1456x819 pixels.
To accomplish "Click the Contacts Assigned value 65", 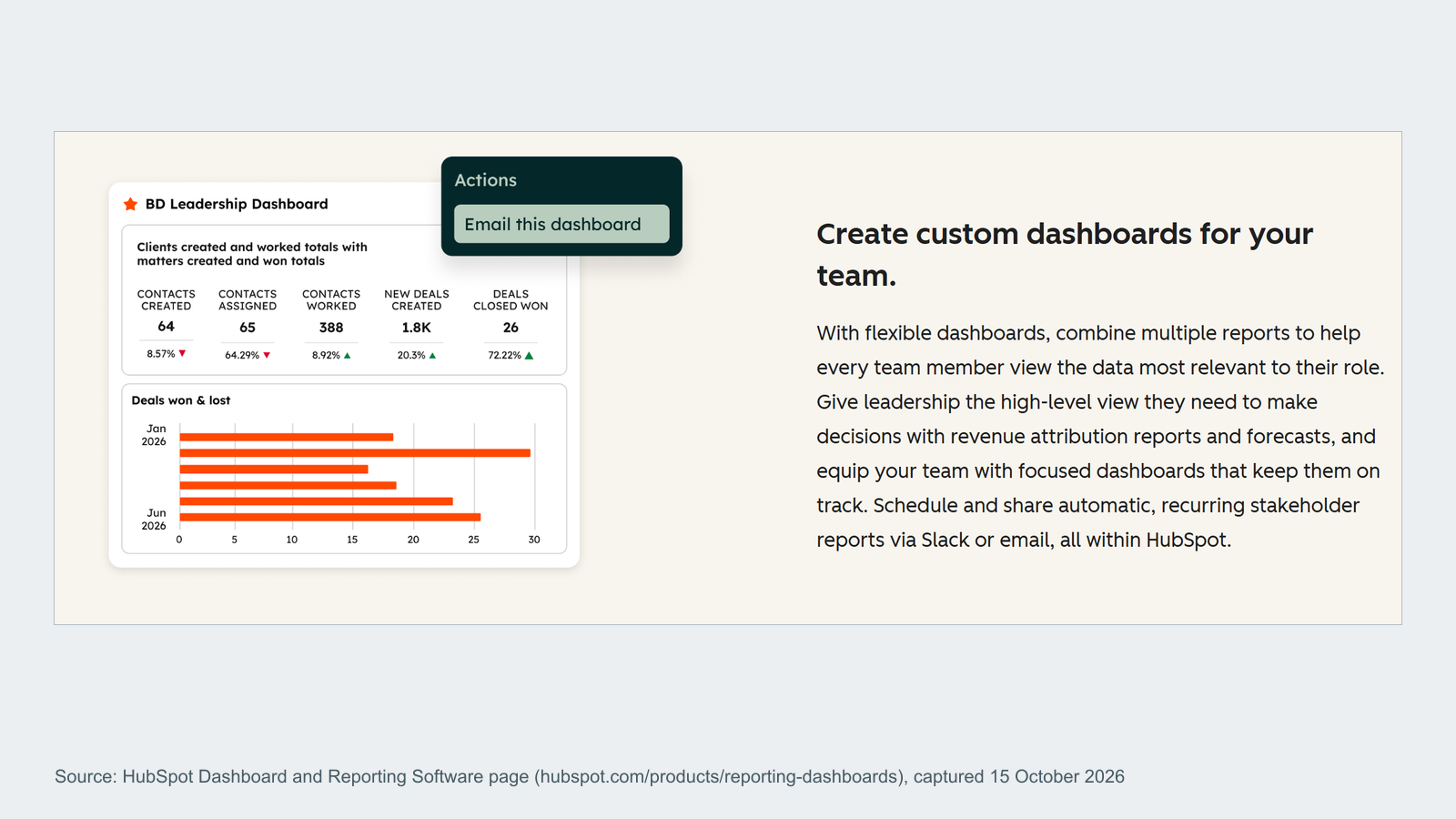I will coord(248,328).
